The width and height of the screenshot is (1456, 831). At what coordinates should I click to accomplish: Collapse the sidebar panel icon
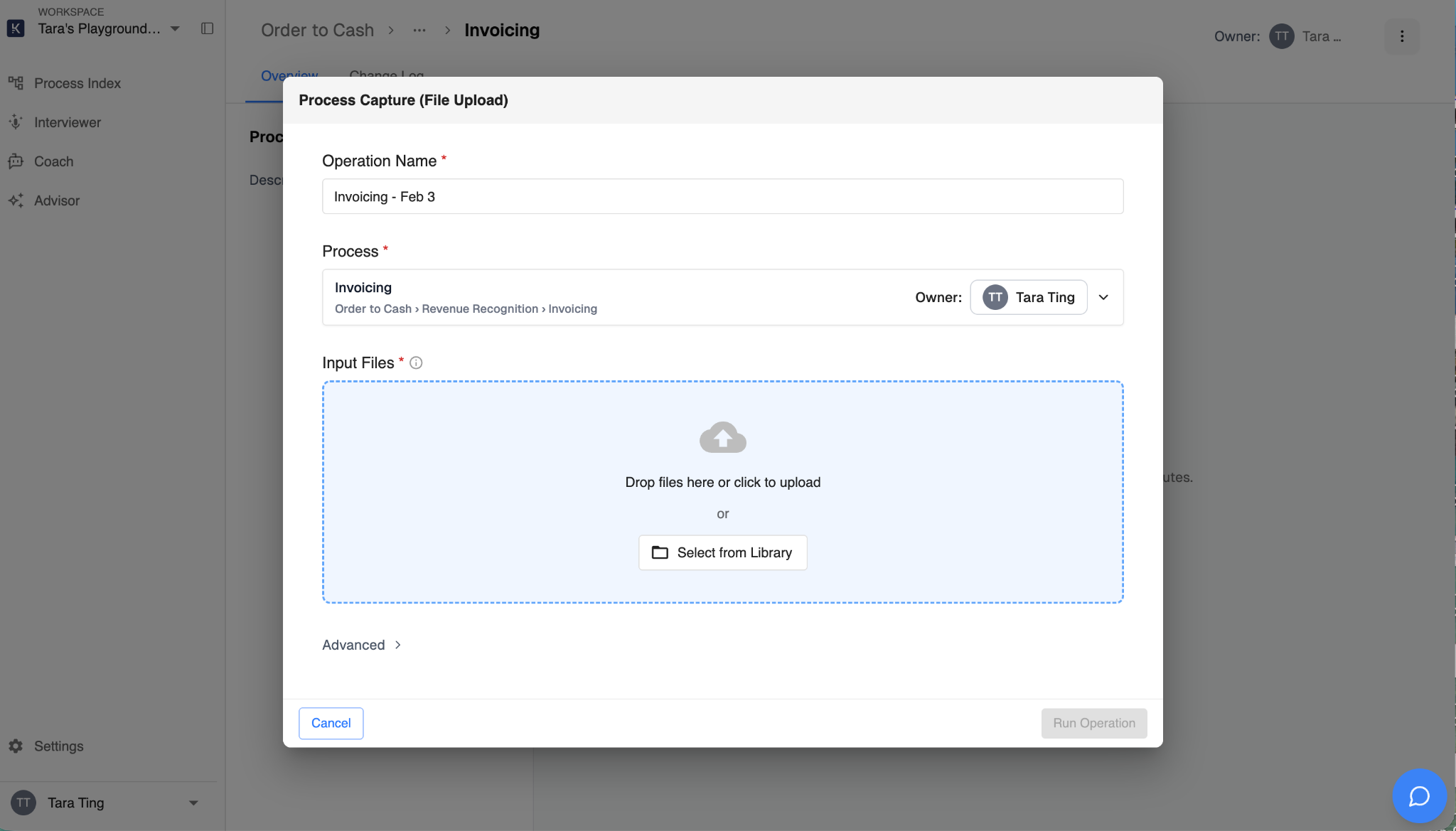(x=207, y=28)
